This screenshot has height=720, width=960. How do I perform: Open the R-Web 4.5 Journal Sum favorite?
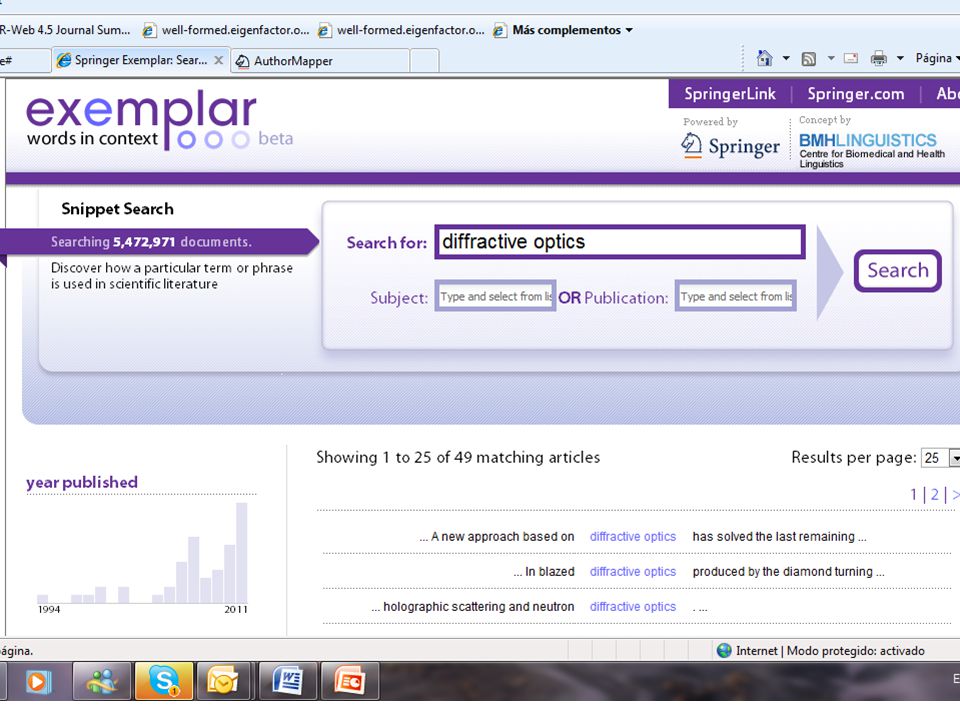click(x=65, y=30)
